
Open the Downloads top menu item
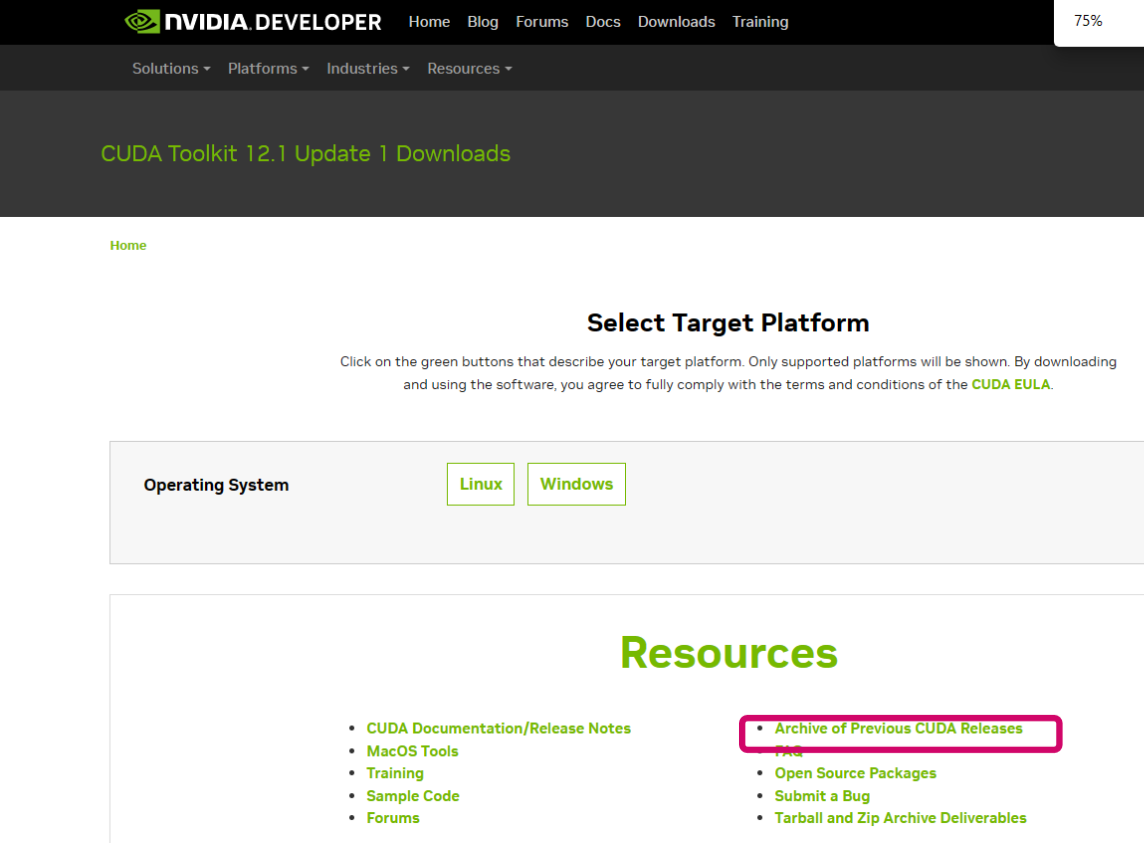click(677, 22)
